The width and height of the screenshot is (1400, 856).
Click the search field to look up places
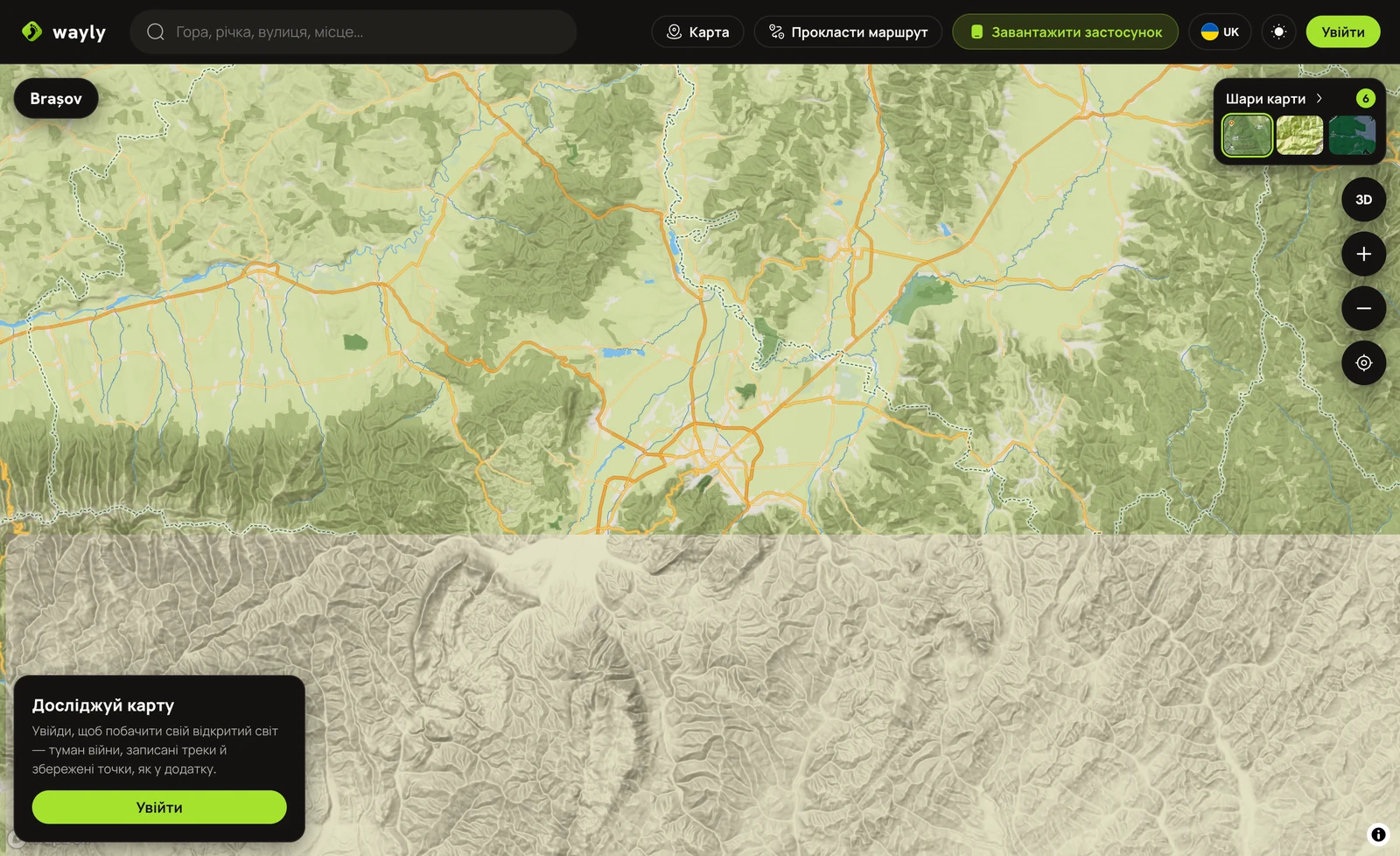click(353, 32)
